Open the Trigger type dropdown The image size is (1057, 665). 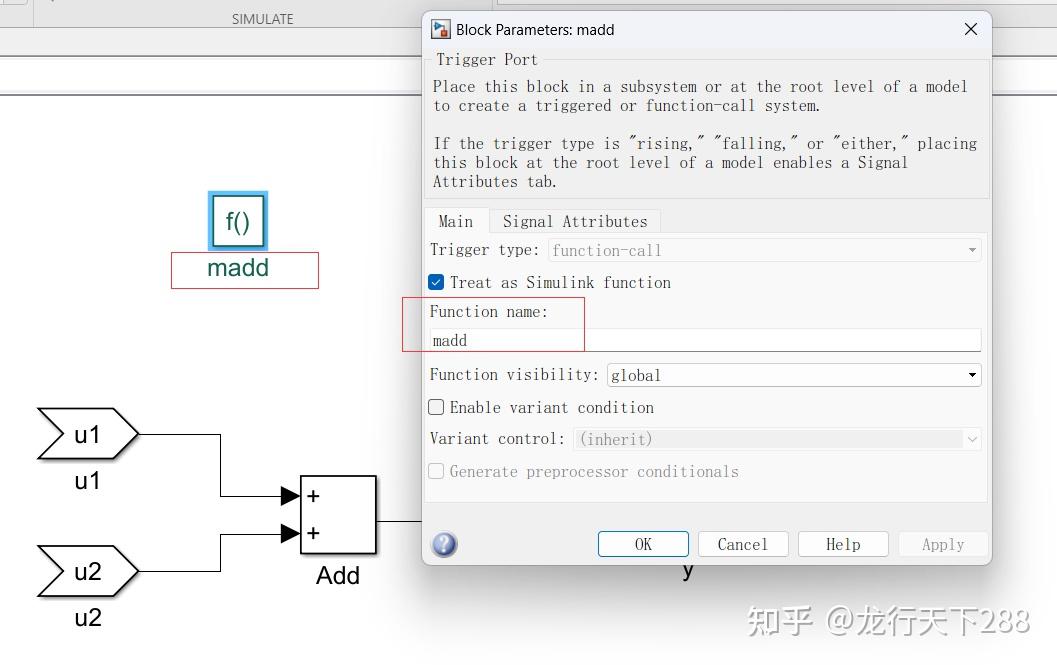click(x=971, y=249)
